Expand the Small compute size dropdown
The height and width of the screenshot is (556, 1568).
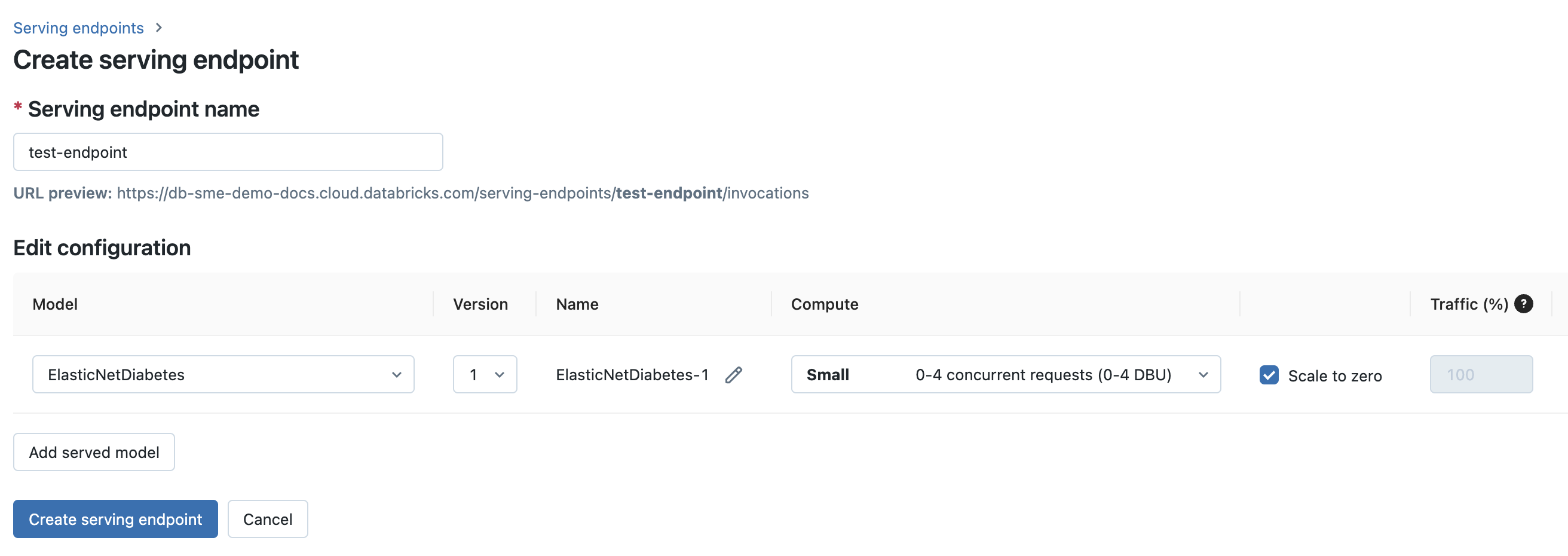pos(1006,374)
